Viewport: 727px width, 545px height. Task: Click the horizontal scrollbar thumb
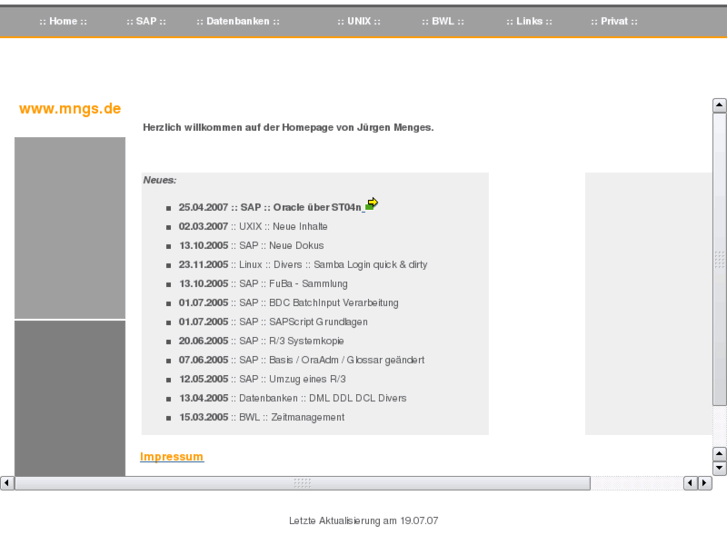tap(302, 483)
